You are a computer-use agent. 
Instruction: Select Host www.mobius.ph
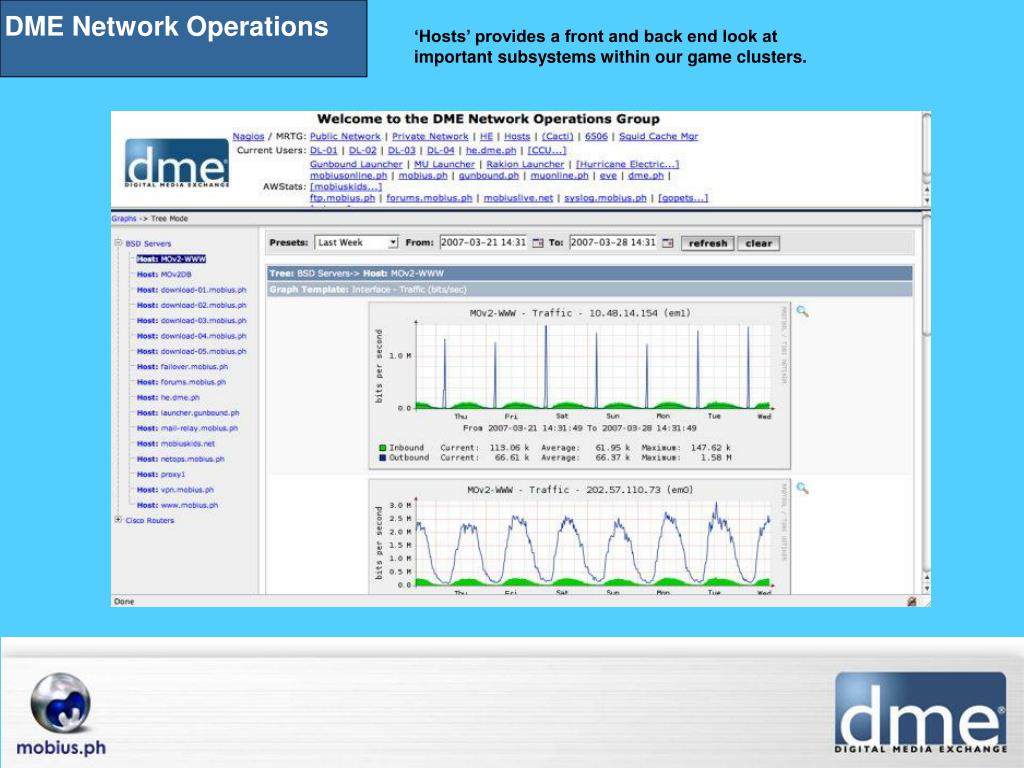click(x=178, y=505)
